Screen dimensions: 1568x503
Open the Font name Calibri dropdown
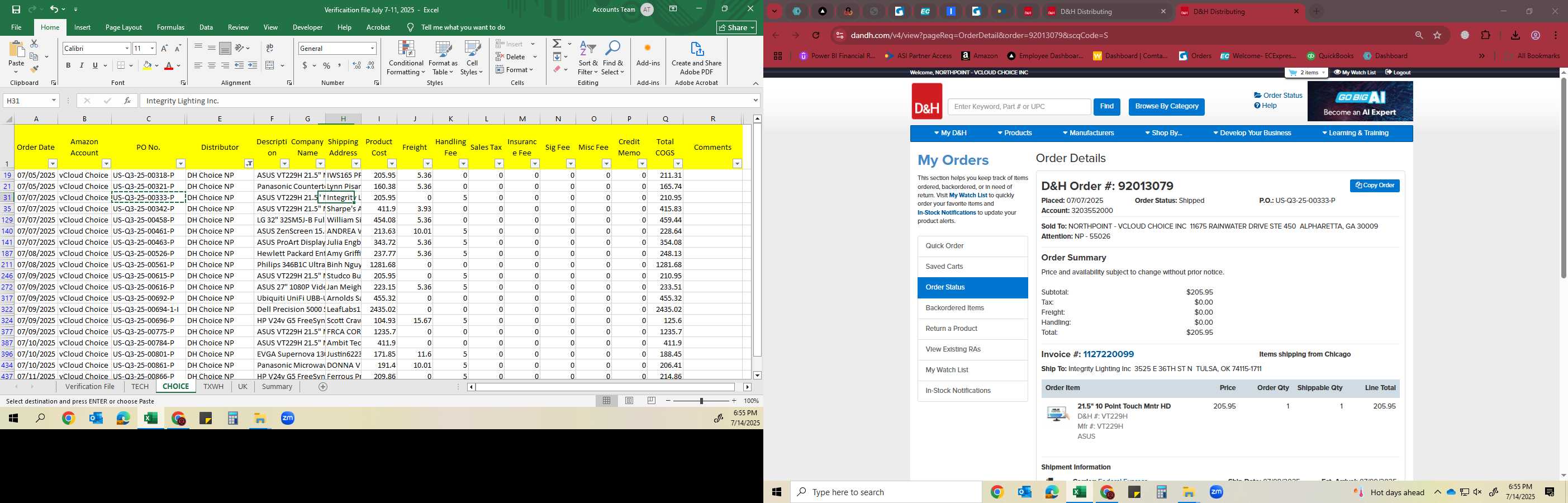pos(127,48)
